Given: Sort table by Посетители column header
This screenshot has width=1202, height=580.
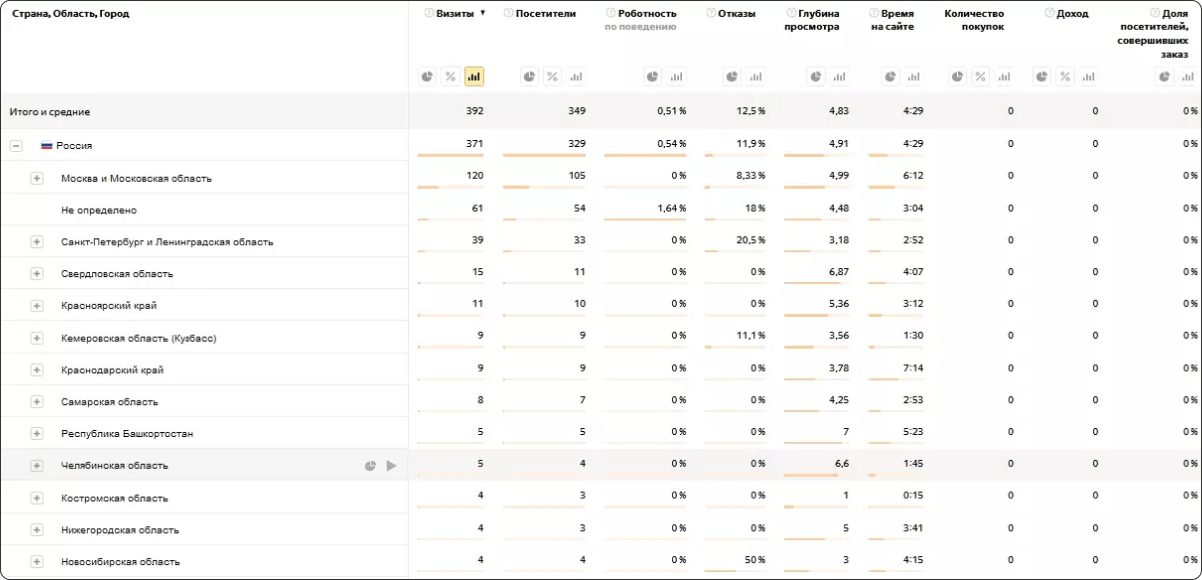Looking at the screenshot, I should pos(545,14).
